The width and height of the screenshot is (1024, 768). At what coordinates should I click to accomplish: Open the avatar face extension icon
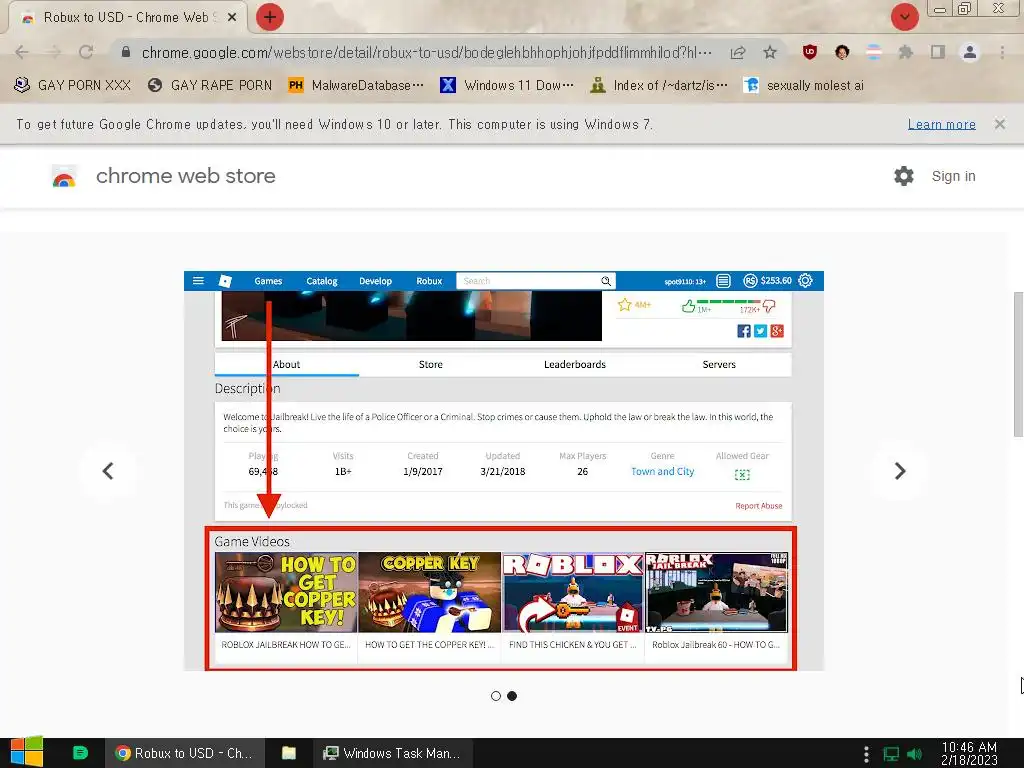[842, 52]
